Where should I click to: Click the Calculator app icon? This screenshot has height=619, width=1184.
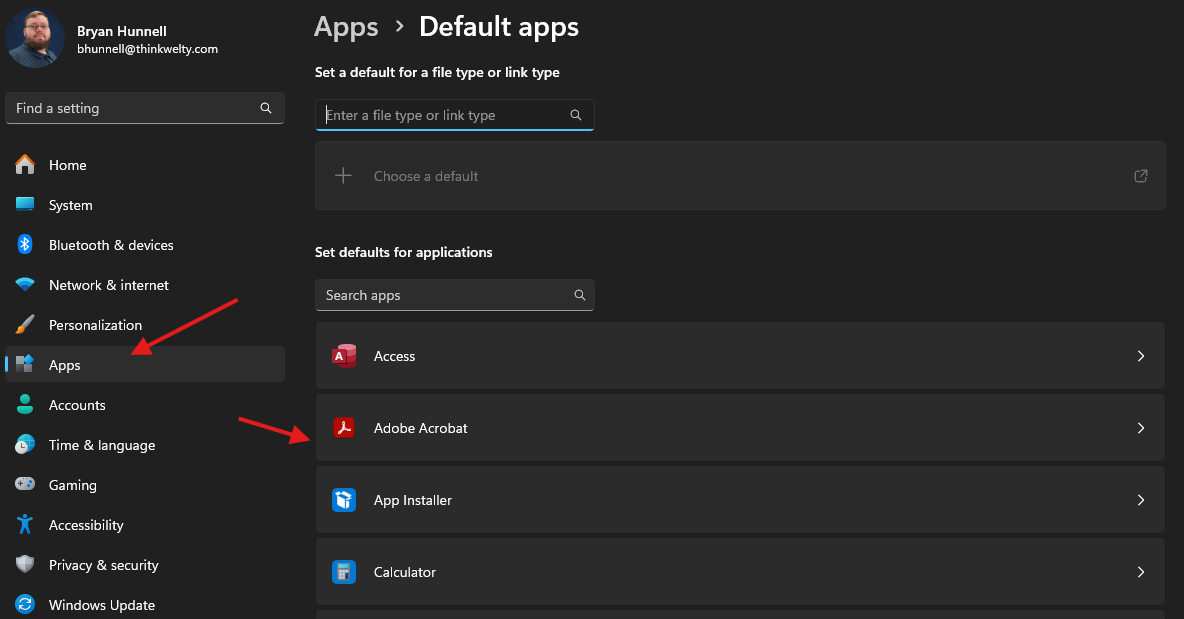pyautogui.click(x=344, y=572)
